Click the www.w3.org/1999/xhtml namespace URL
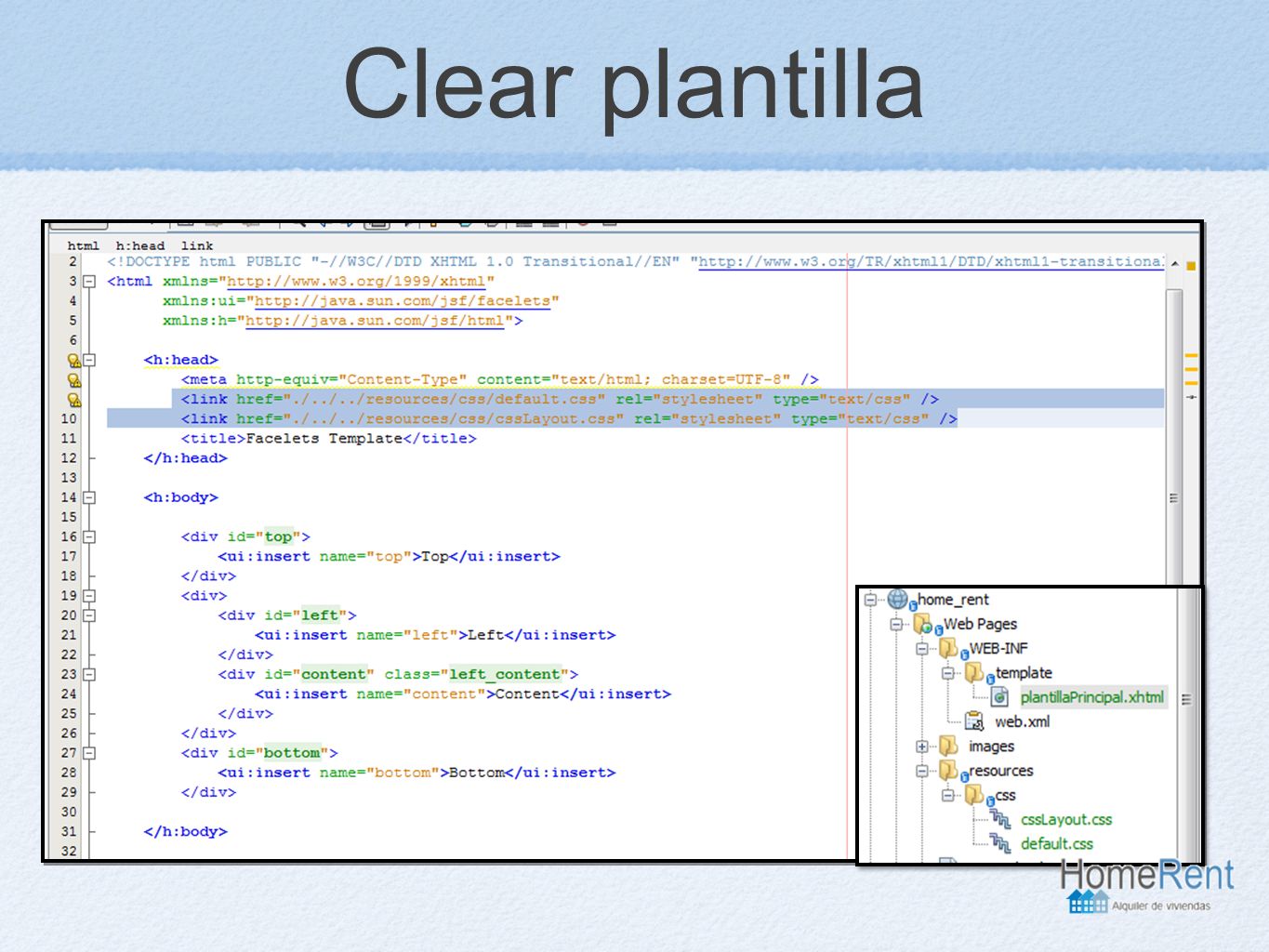This screenshot has height=952, width=1269. tap(356, 281)
